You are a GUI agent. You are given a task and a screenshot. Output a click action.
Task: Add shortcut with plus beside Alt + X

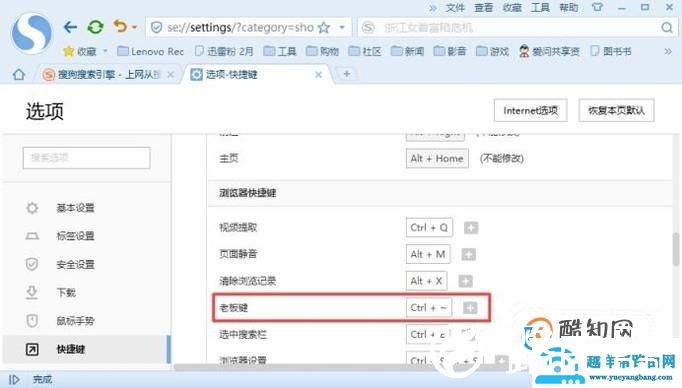[x=465, y=281]
